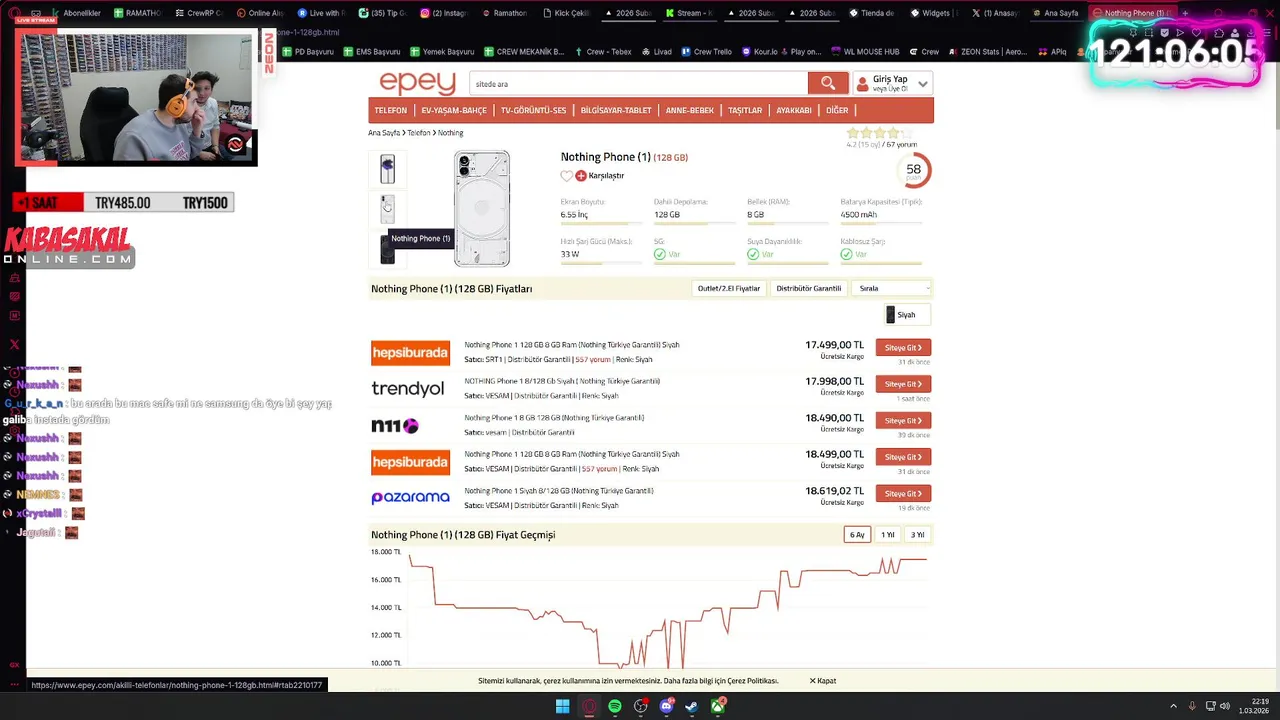The image size is (1280, 720).
Task: Open the ANNE-BEBEK category menu
Action: (x=690, y=110)
